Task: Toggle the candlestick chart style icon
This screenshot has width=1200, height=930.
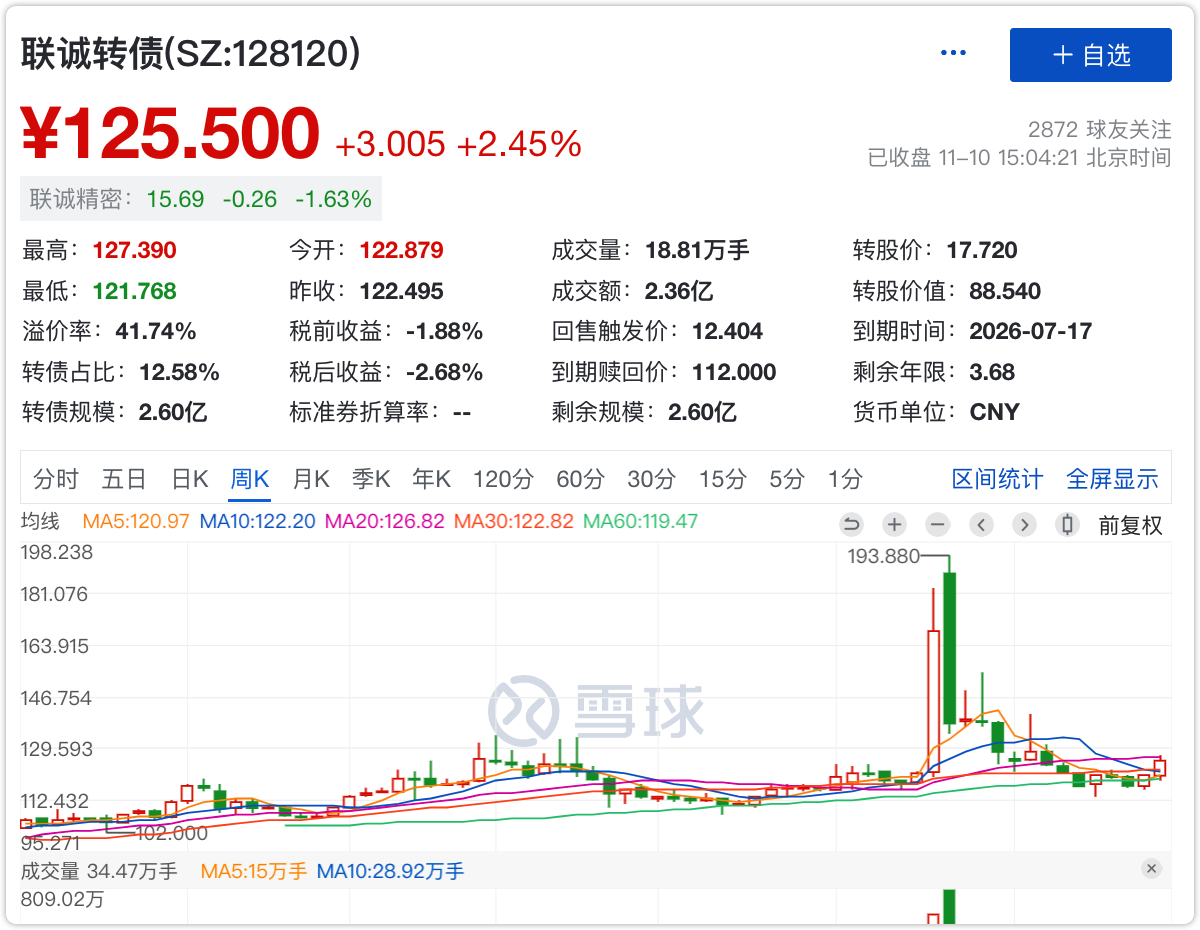Action: (1067, 524)
